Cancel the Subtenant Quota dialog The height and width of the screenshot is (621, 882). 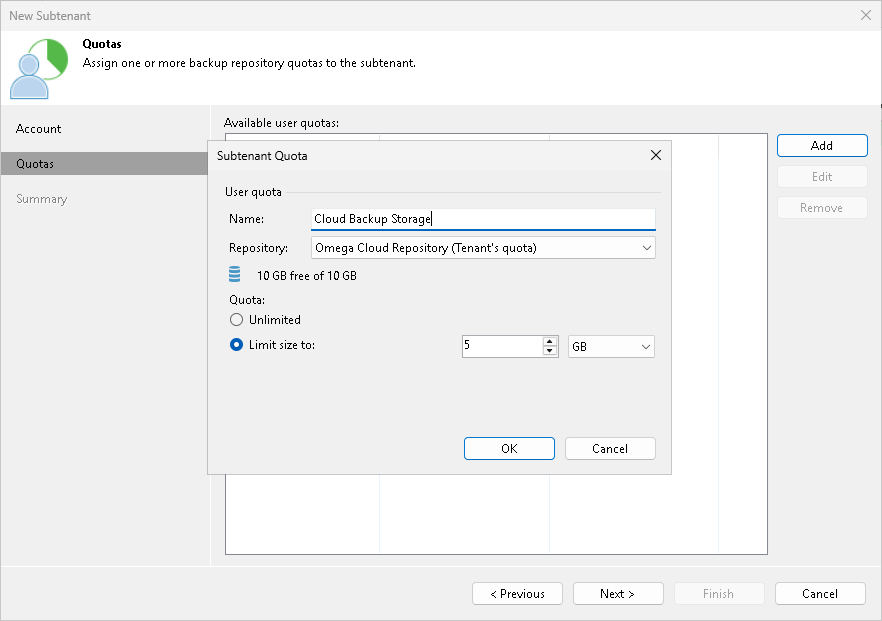[x=610, y=448]
